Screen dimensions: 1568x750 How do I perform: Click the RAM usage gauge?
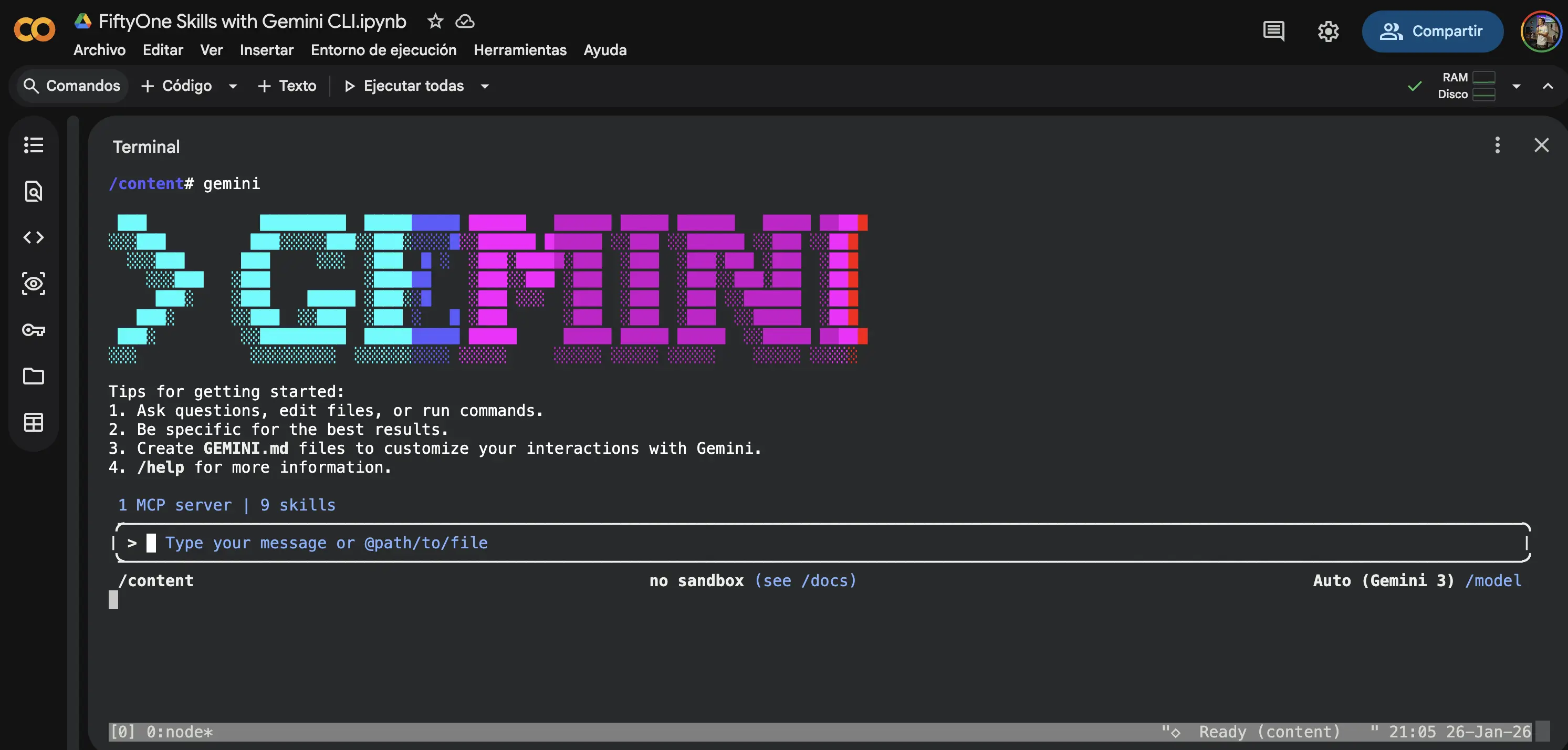(x=1485, y=77)
